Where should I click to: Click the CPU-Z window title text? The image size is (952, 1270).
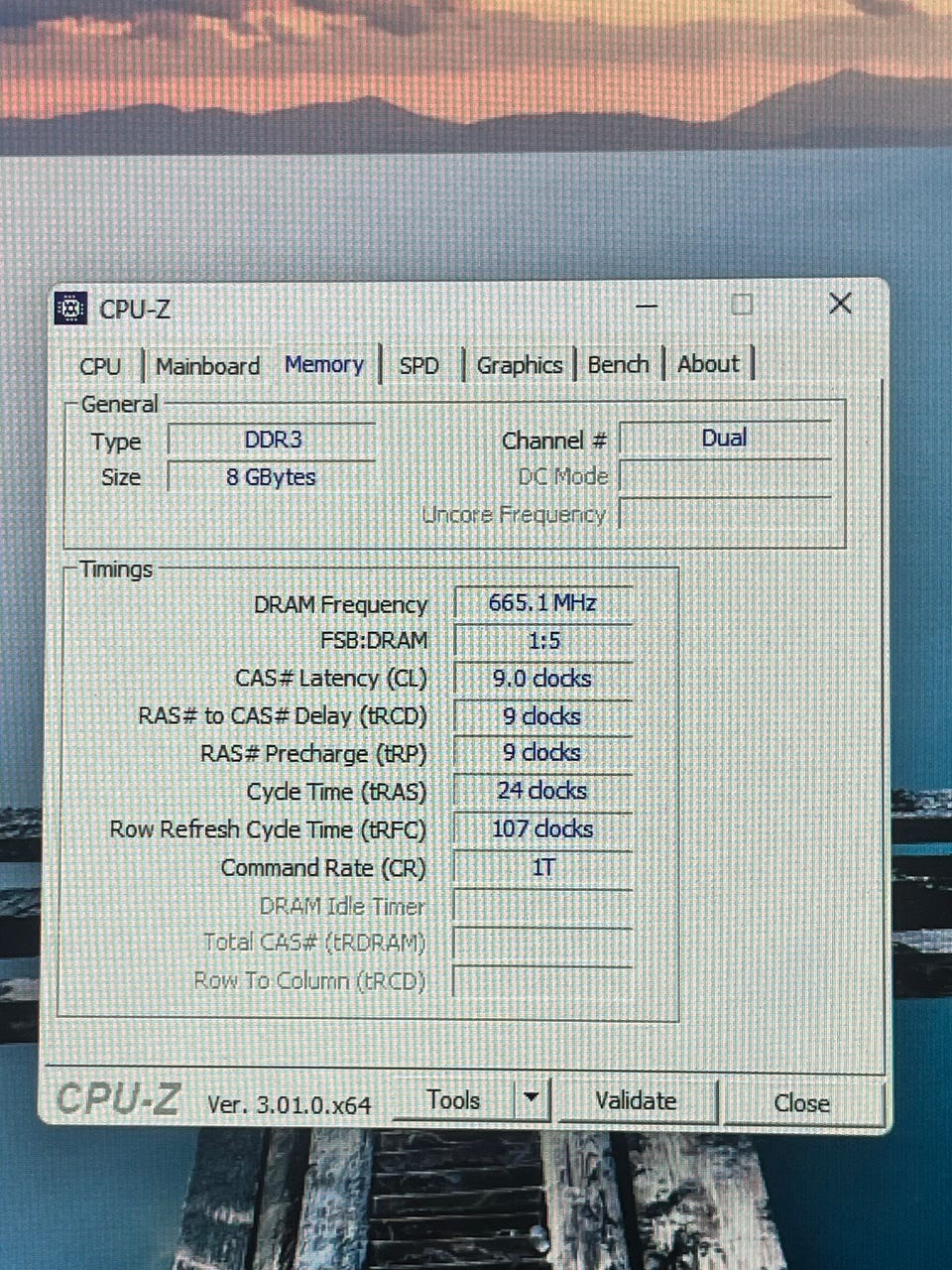(135, 310)
